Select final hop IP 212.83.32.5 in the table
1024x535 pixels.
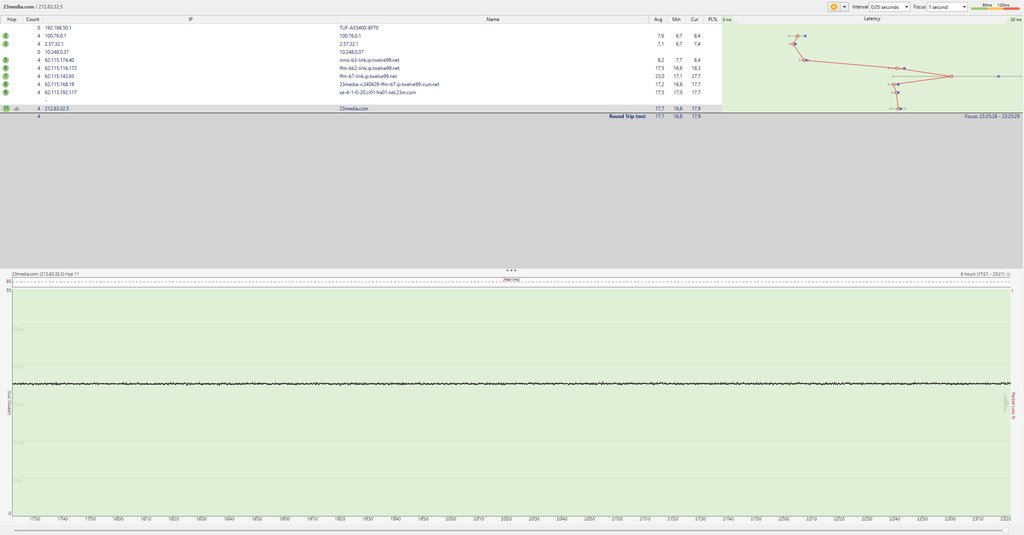(57, 108)
